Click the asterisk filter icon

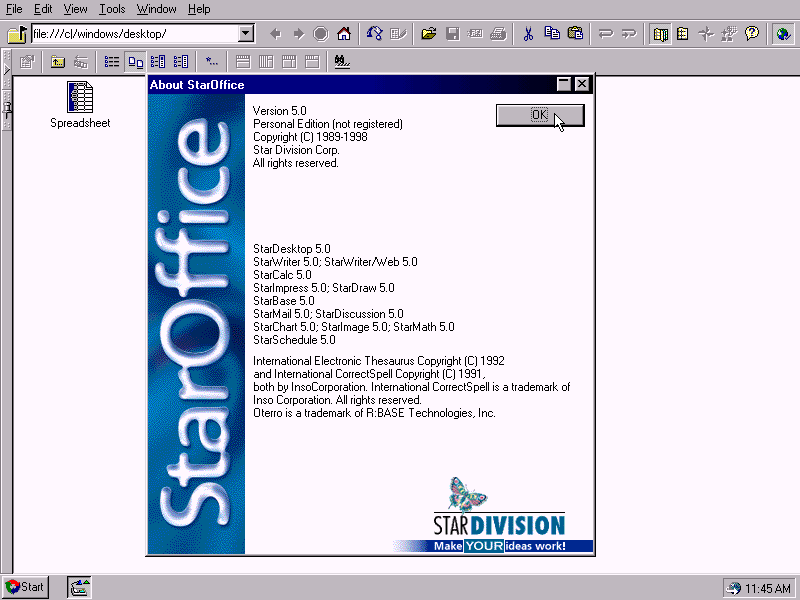coord(211,62)
